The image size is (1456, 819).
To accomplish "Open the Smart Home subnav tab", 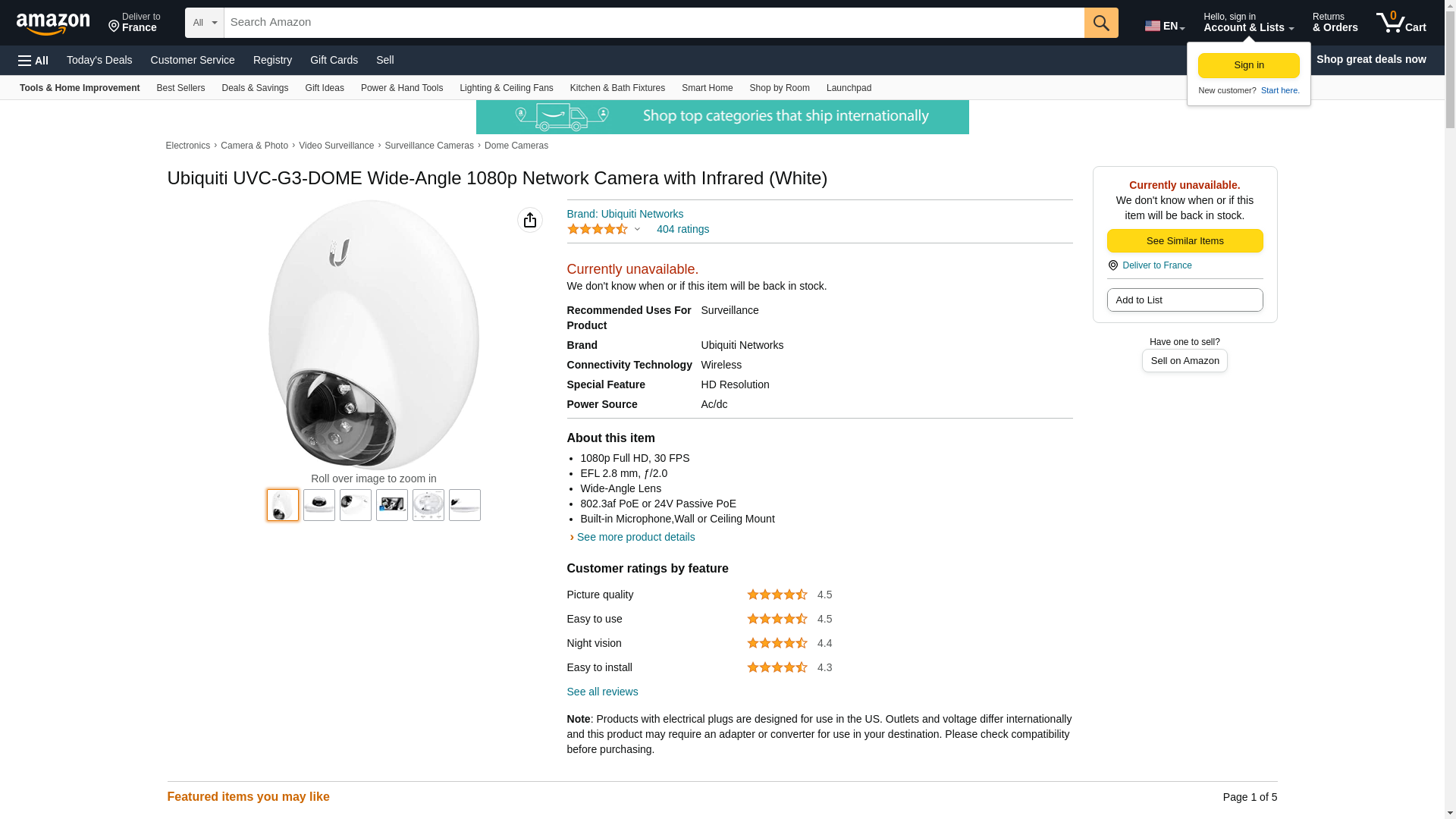I will coord(707,88).
